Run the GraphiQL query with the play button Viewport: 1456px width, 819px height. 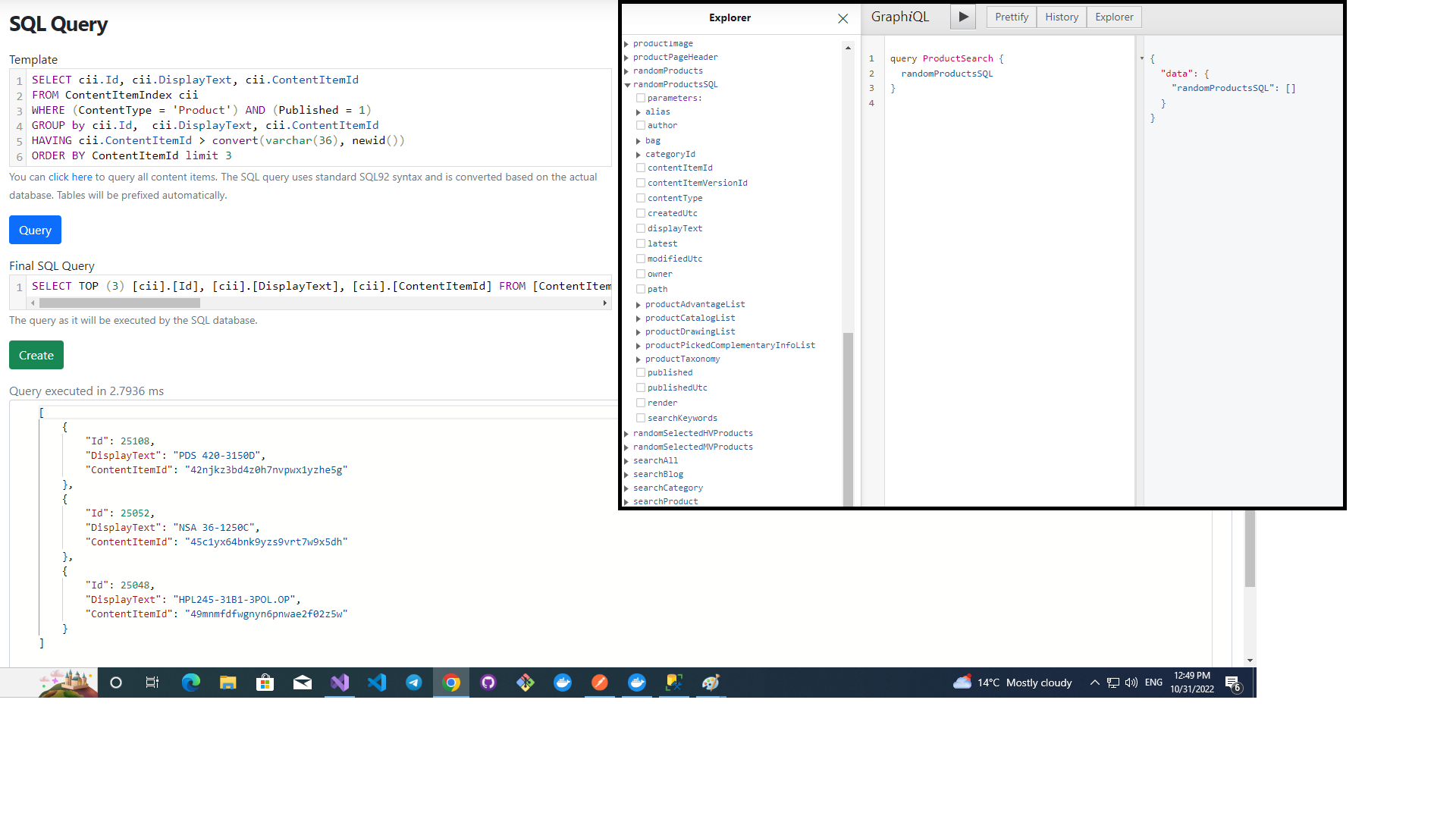(x=963, y=17)
